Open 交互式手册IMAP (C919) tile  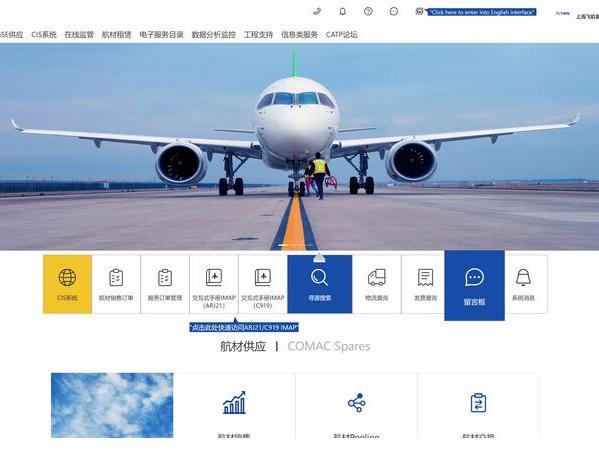tap(263, 284)
